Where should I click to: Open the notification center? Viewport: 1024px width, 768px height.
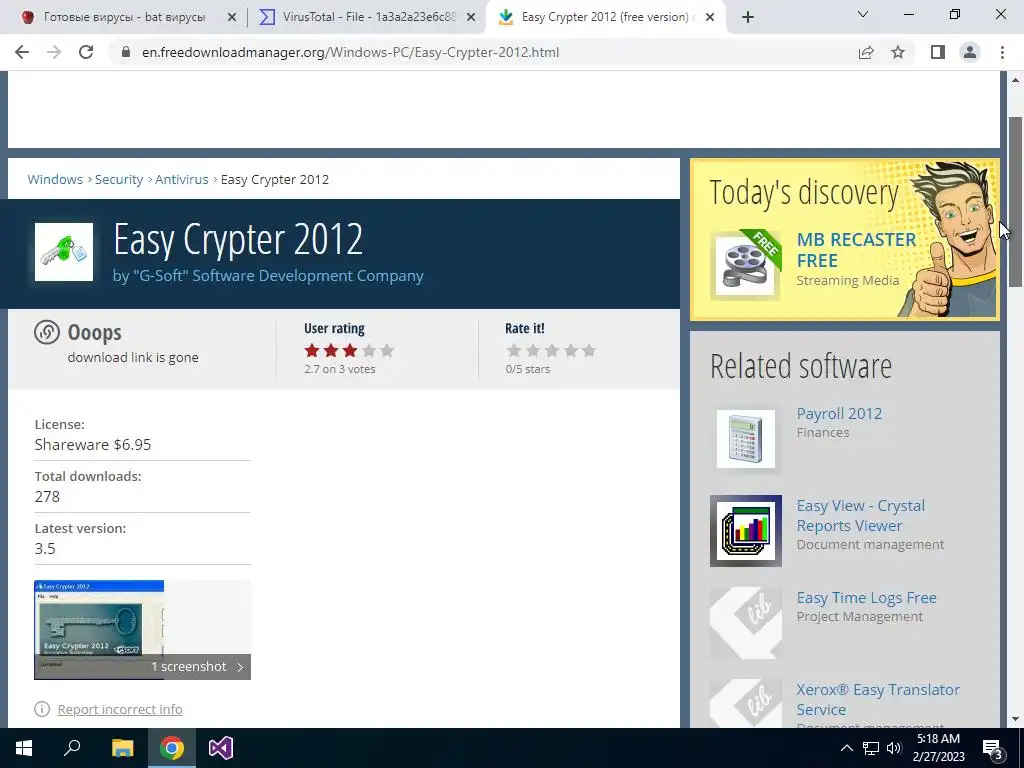click(x=993, y=748)
